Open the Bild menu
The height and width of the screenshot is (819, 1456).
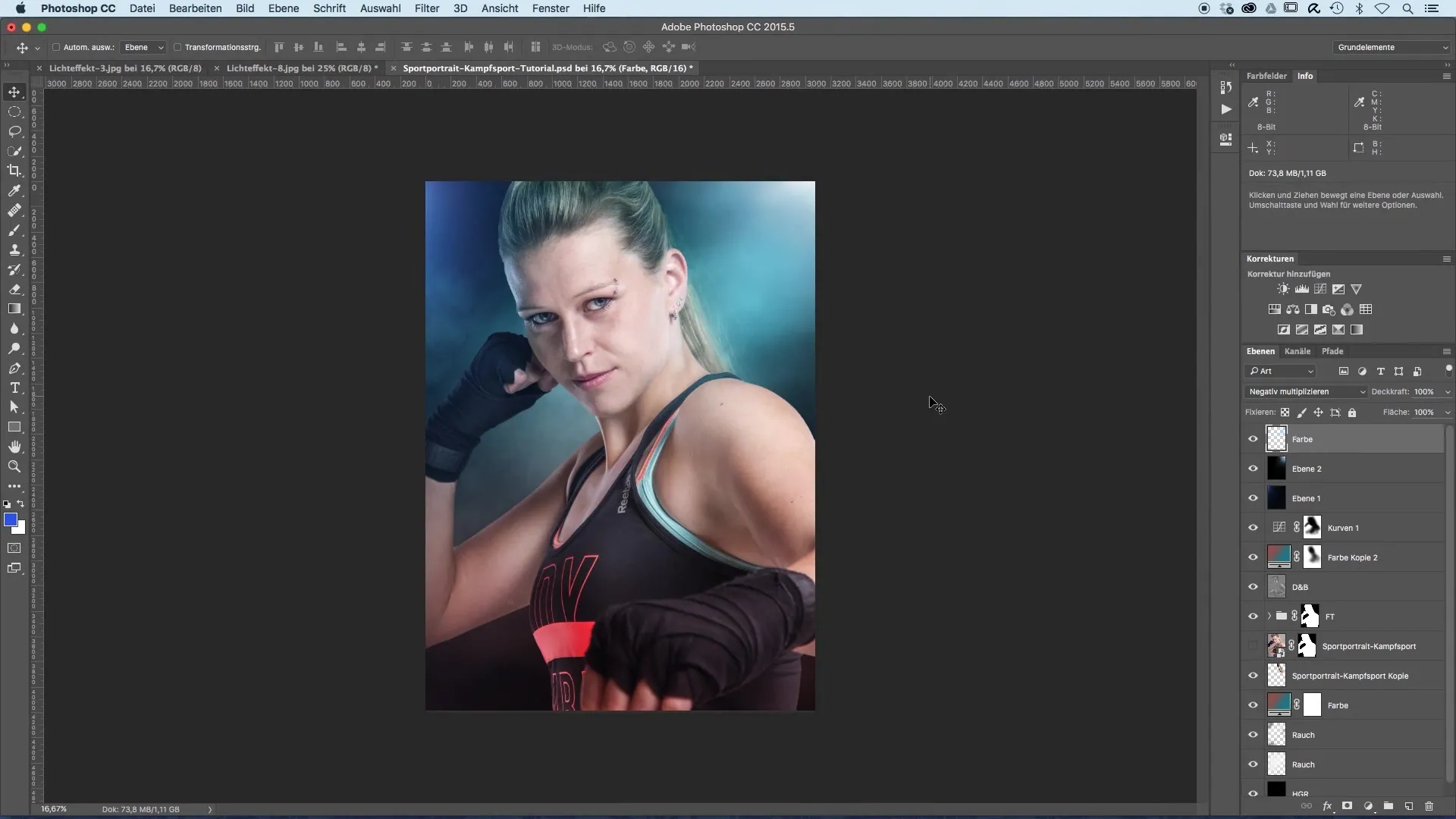[x=245, y=8]
